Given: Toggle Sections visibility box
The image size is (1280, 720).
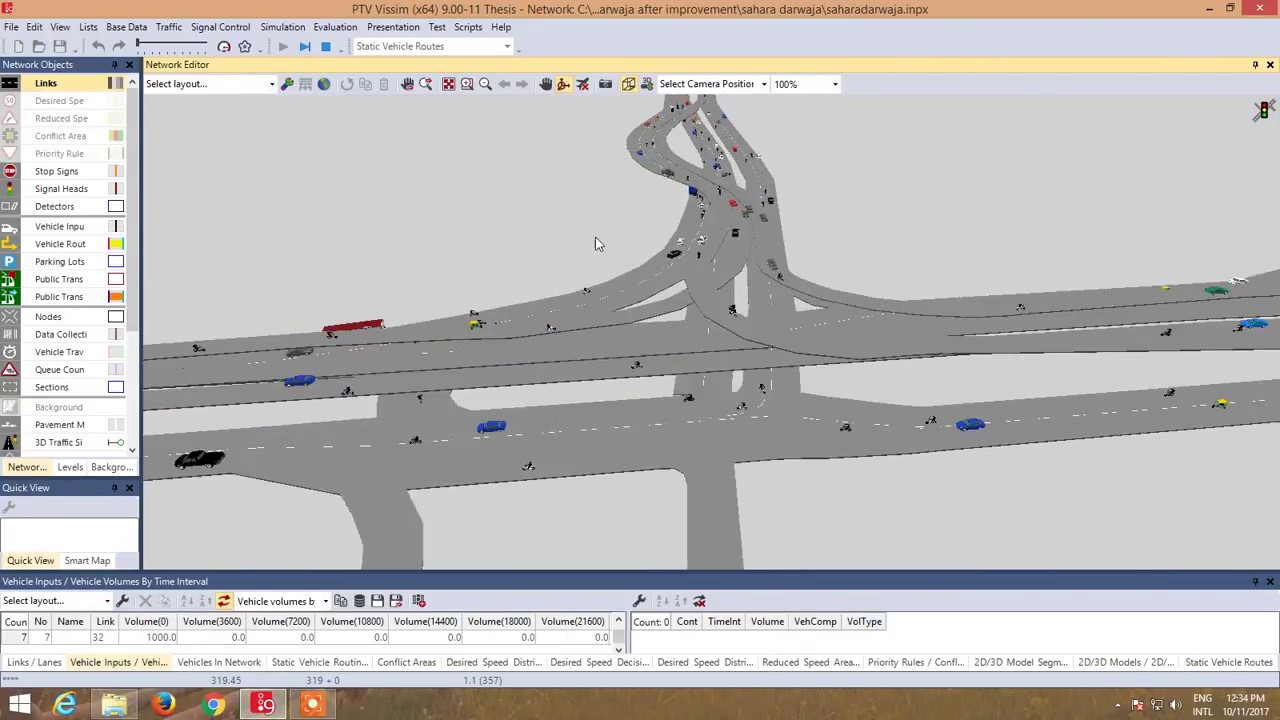Looking at the screenshot, I should [x=116, y=388].
